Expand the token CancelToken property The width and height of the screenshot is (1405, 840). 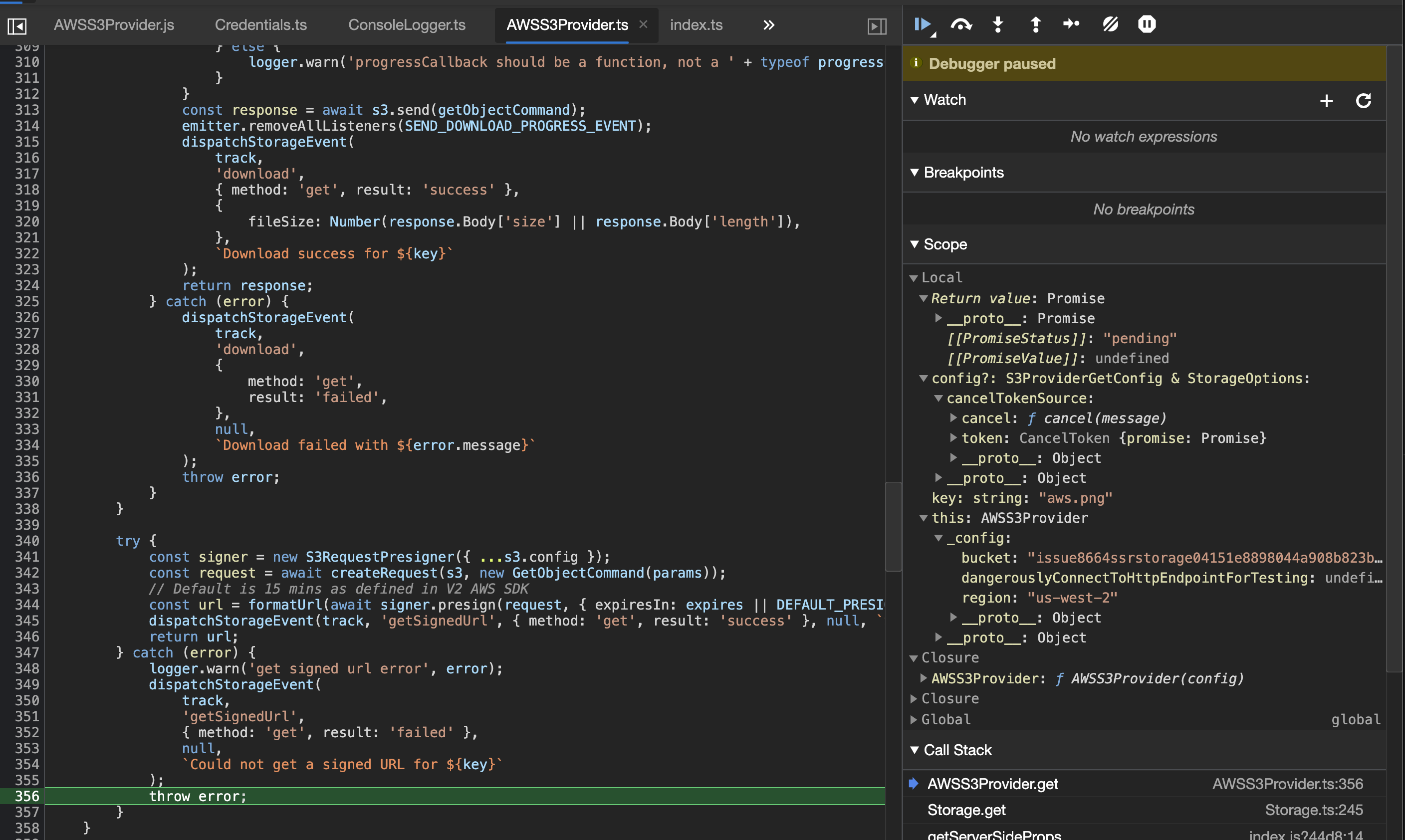(953, 437)
